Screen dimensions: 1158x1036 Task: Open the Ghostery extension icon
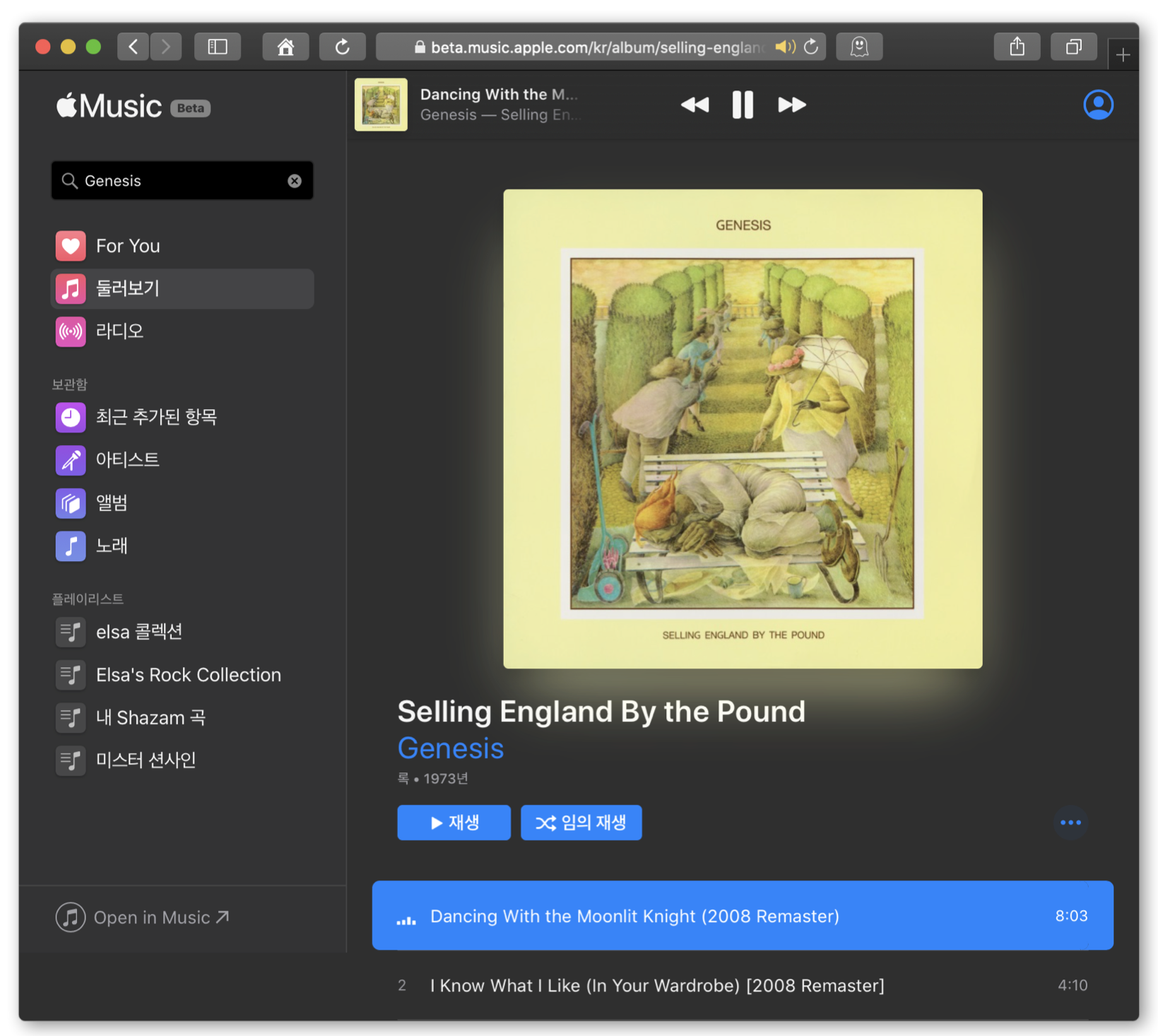pyautogui.click(x=859, y=47)
